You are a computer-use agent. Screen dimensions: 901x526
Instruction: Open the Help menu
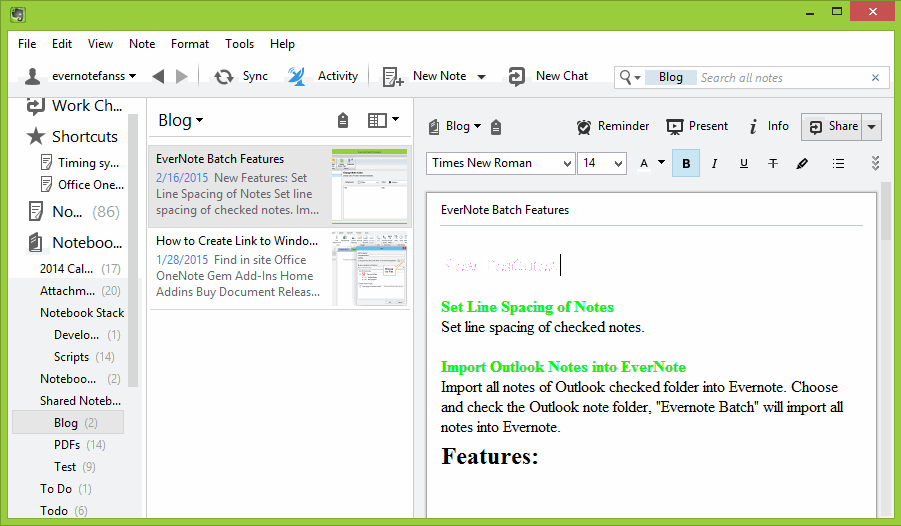pos(282,44)
